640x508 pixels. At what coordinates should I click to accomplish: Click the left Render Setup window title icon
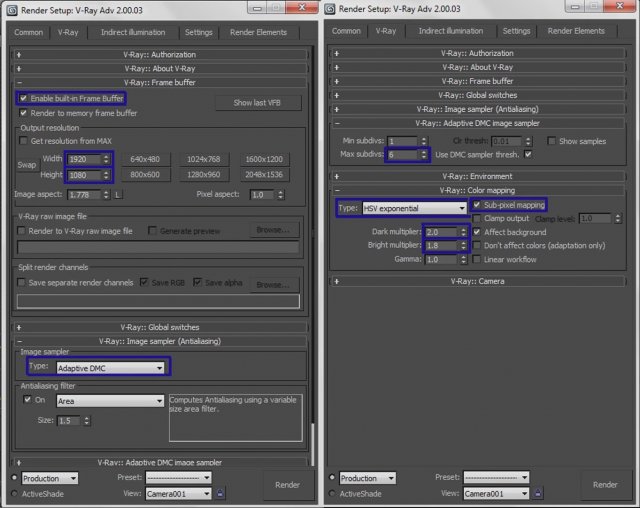point(11,11)
